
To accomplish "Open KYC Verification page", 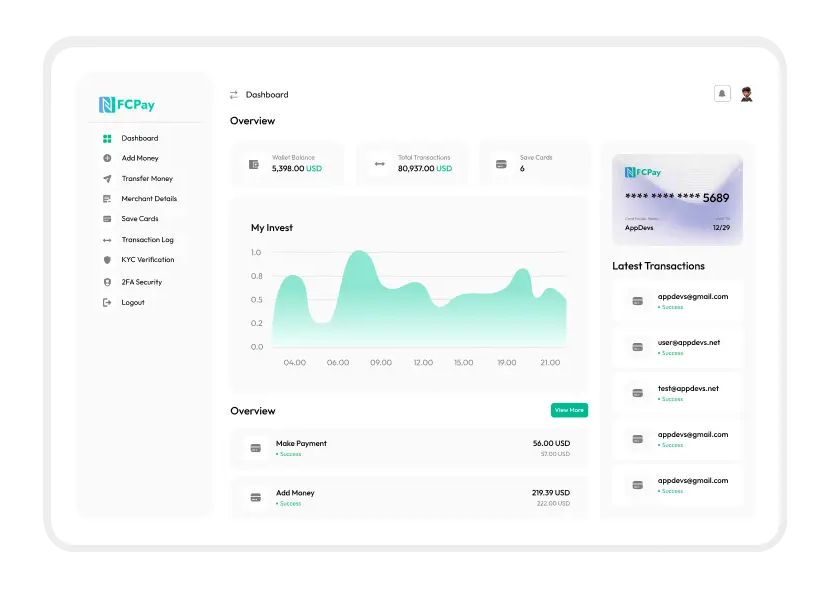I will tap(147, 260).
